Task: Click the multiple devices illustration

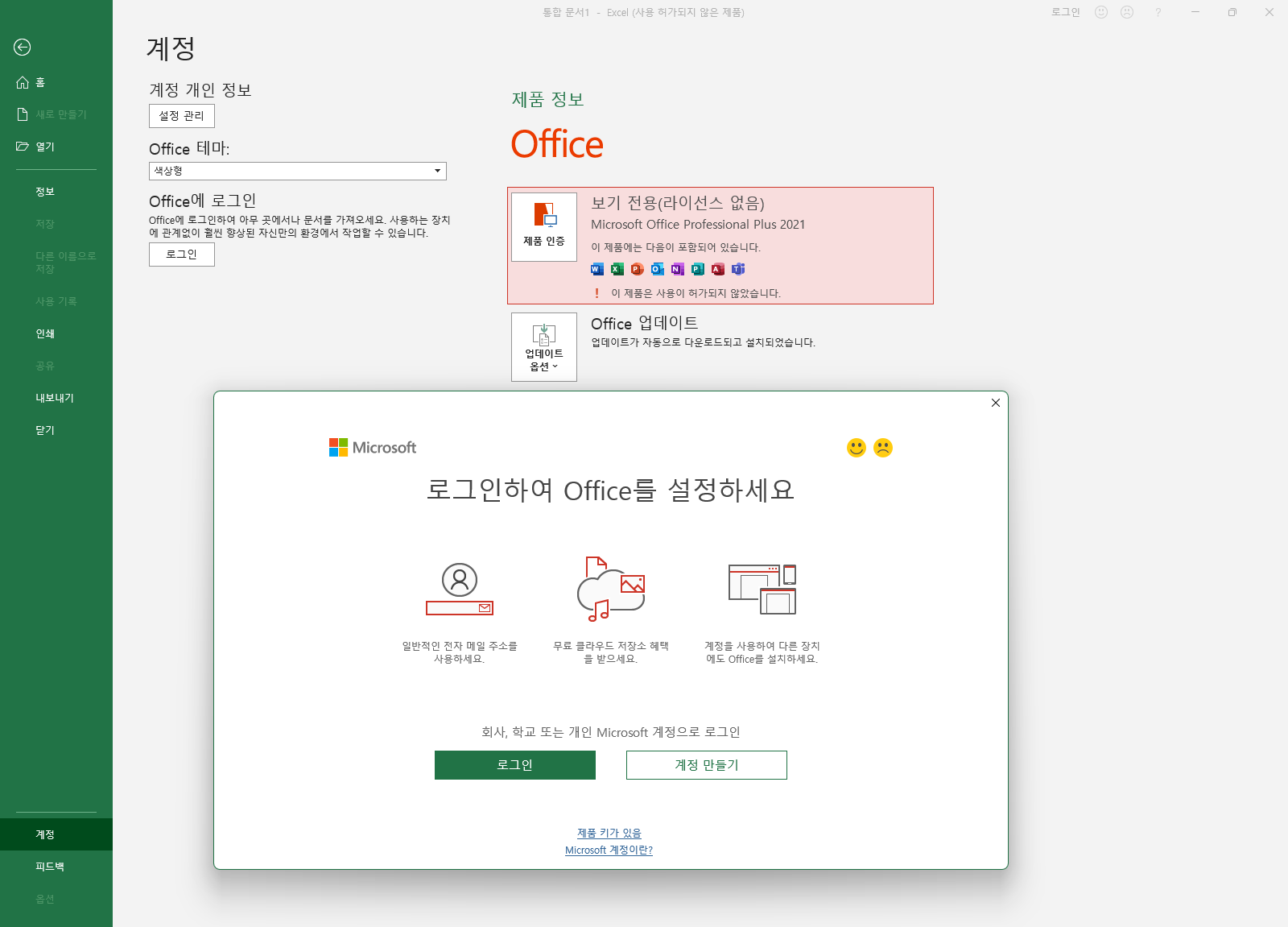Action: (762, 589)
